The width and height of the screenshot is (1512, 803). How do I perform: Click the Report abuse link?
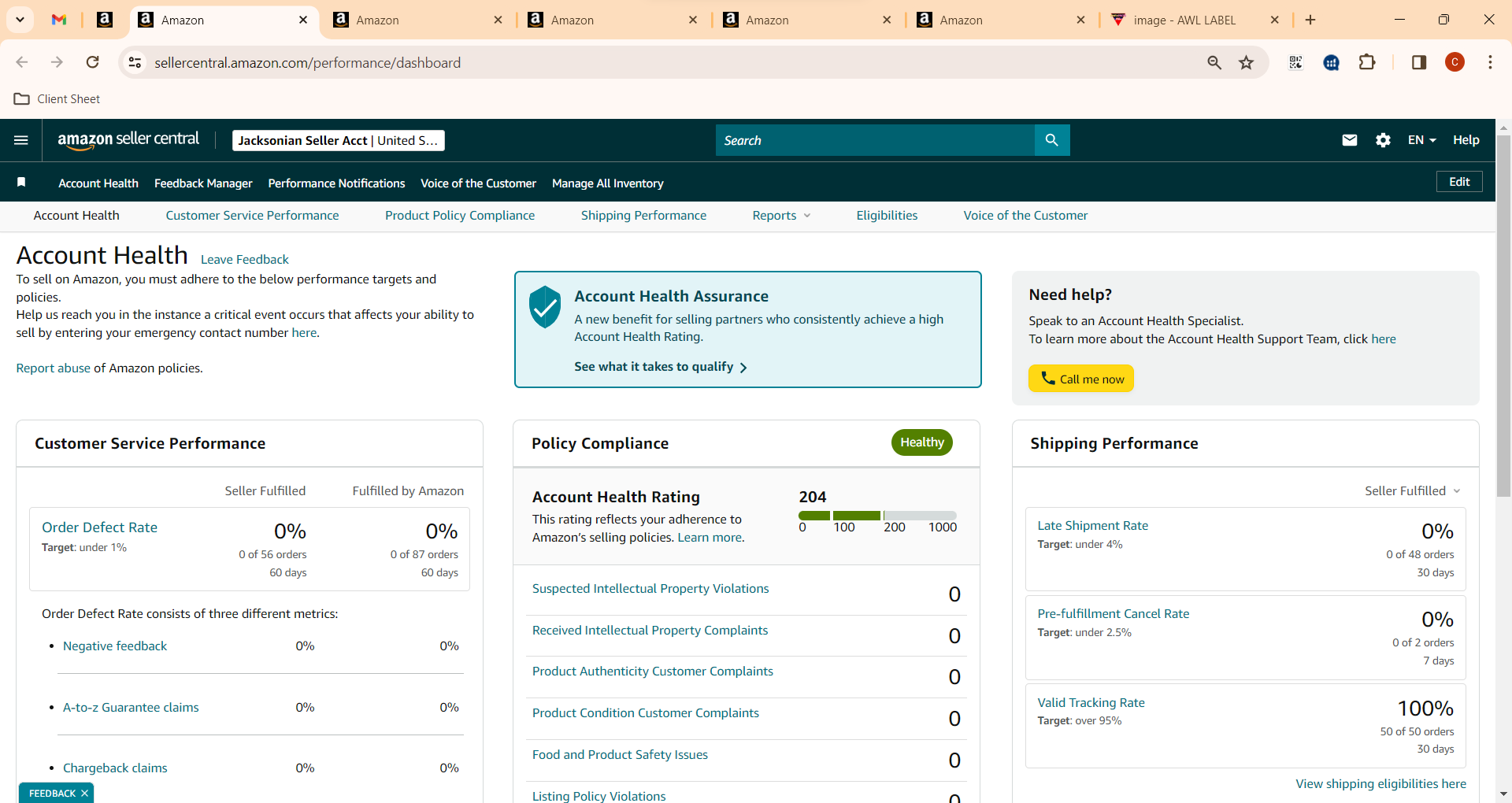coord(53,368)
